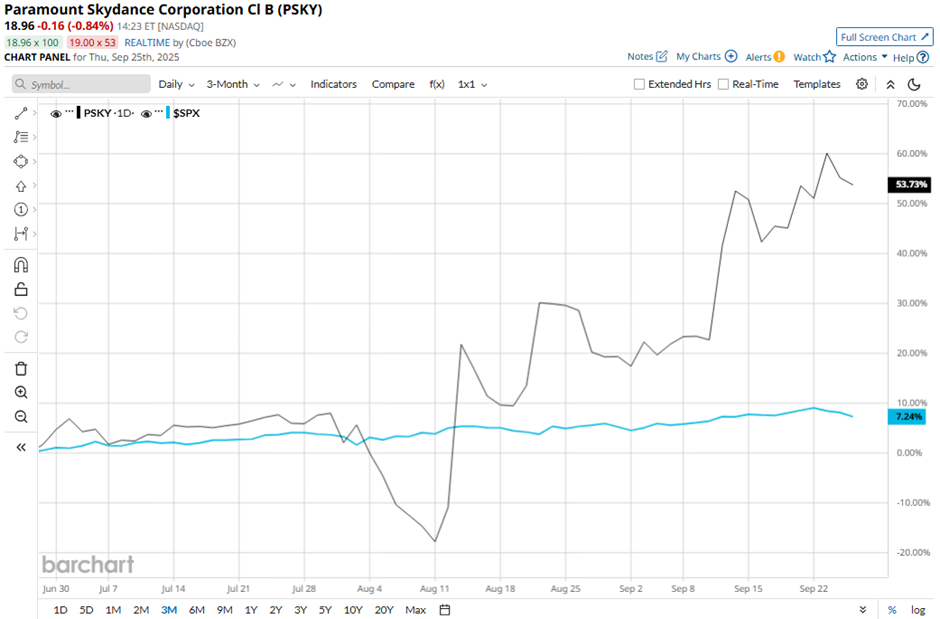Select the Max time range
The height and width of the screenshot is (619, 940).
(x=415, y=609)
